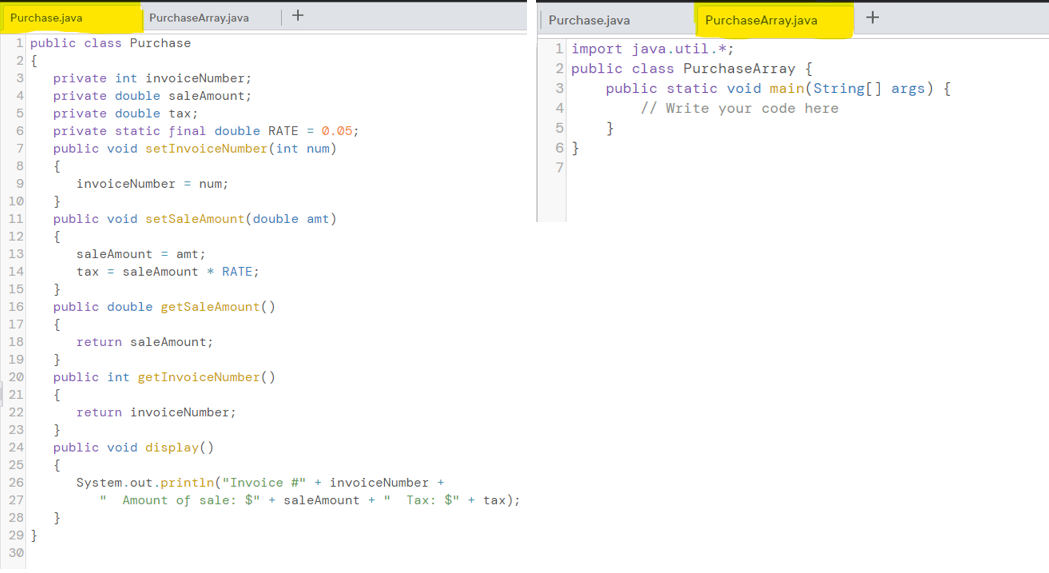Image resolution: width=1049 pixels, height=573 pixels.
Task: Click line number 30 in left editor
Action: point(16,552)
